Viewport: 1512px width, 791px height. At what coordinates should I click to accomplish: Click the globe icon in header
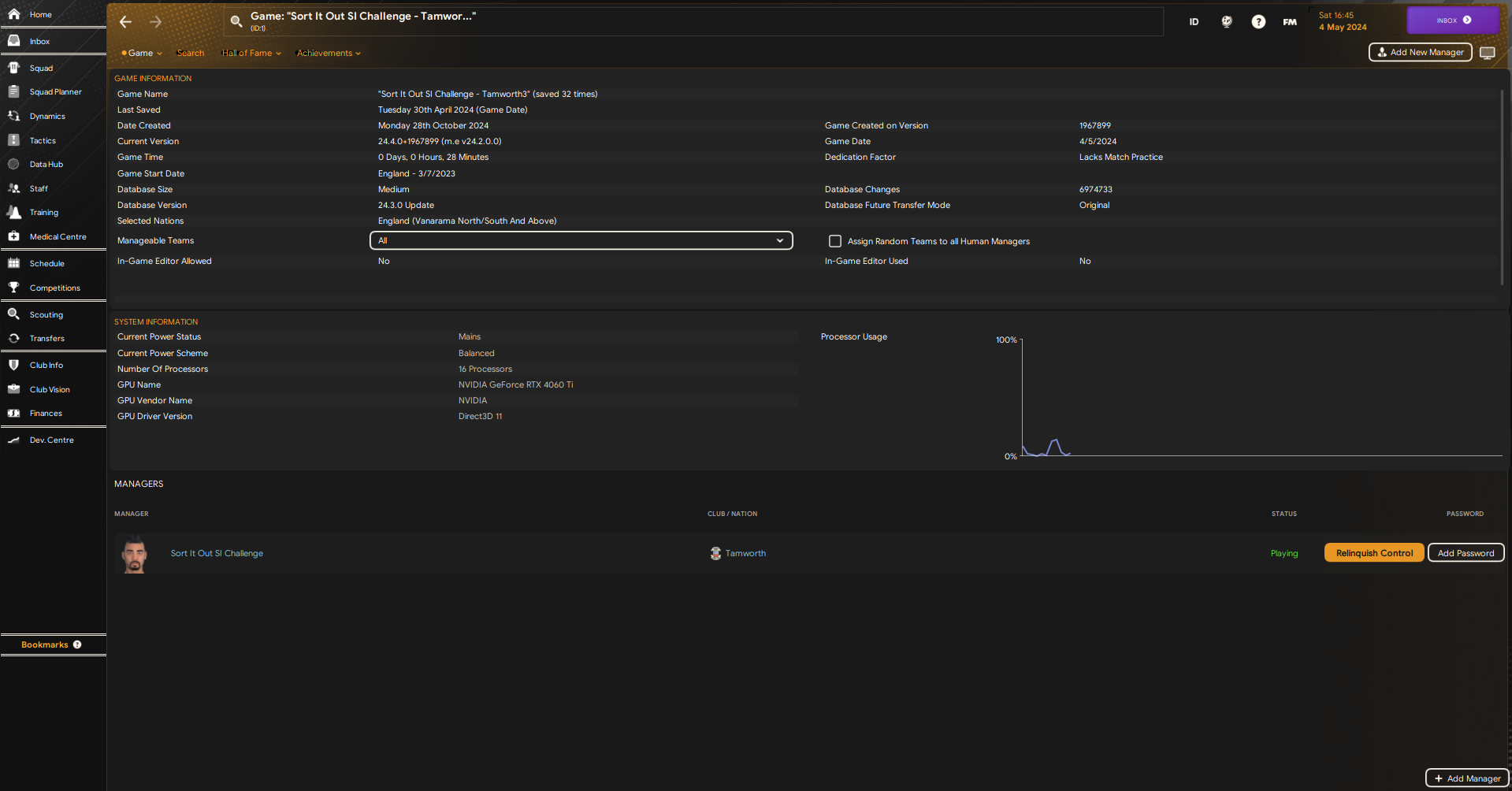coord(1227,22)
